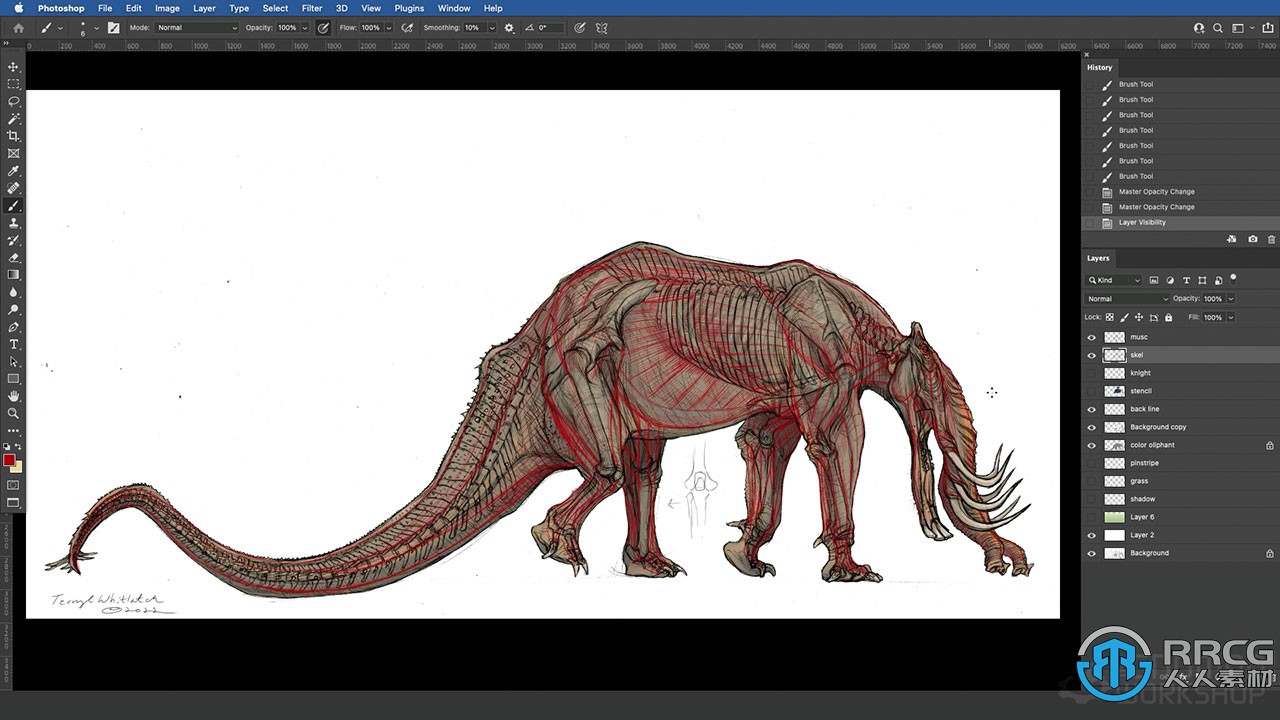The height and width of the screenshot is (720, 1280).
Task: Open layer Fill dropdown arrow
Action: pos(1230,317)
